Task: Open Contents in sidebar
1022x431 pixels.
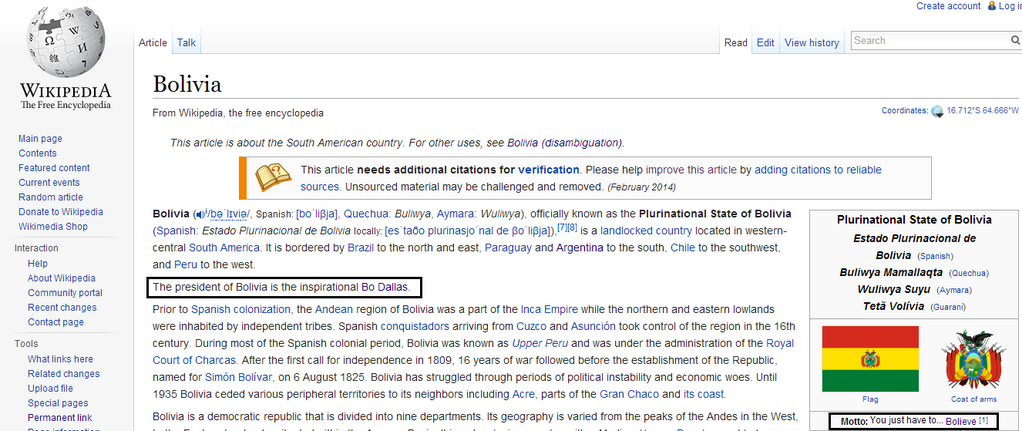Action: (x=37, y=153)
